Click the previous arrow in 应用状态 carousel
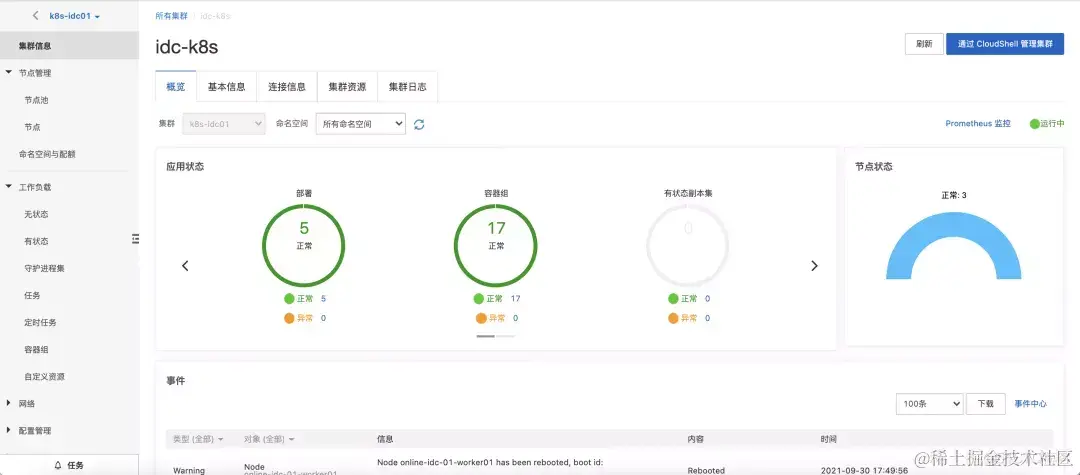The height and width of the screenshot is (475, 1080). (x=185, y=266)
